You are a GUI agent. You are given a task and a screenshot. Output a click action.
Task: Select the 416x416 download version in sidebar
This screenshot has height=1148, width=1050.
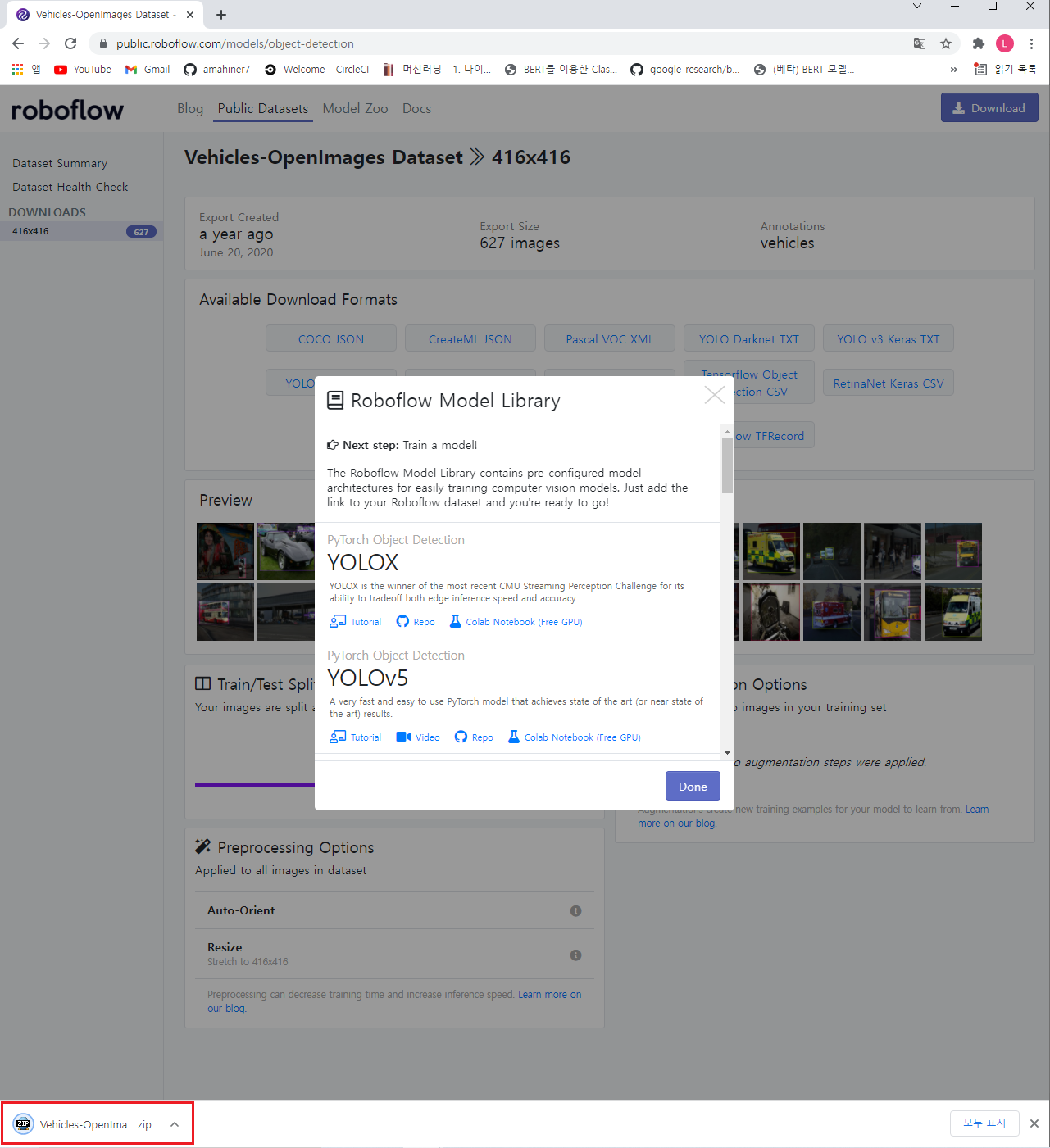pos(82,231)
